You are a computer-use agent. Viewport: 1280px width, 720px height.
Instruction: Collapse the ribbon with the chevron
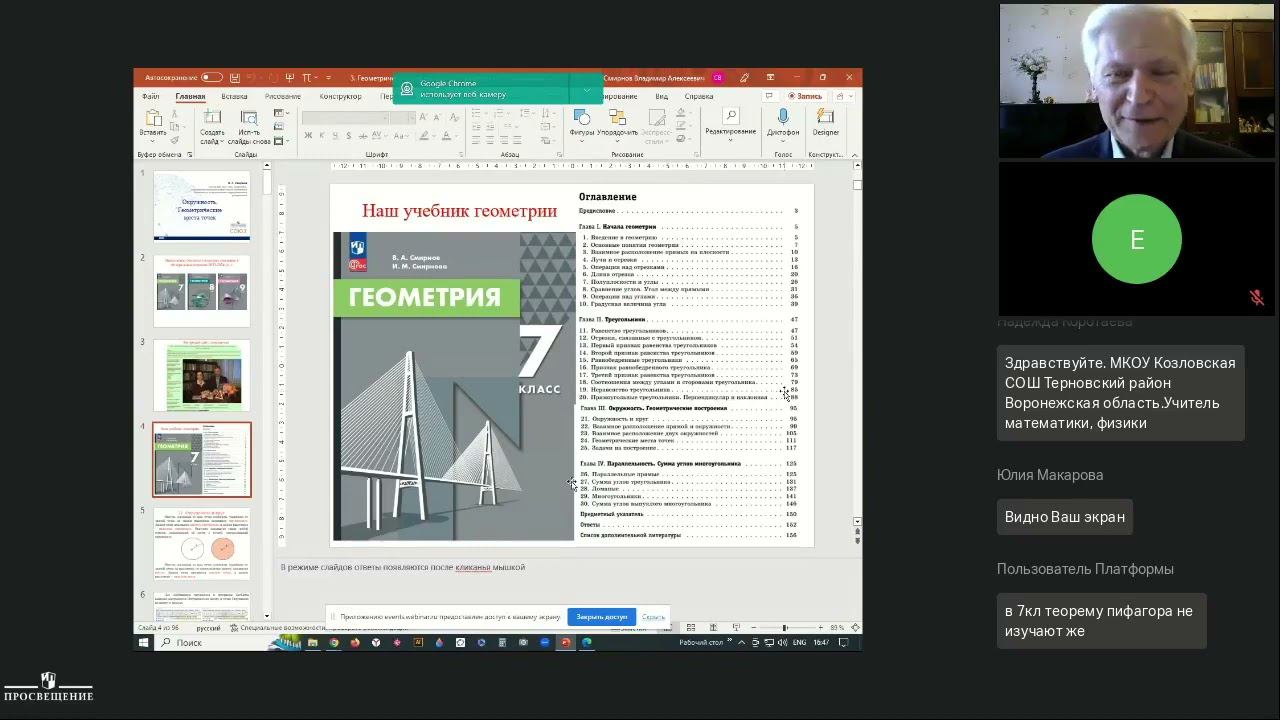(854, 155)
